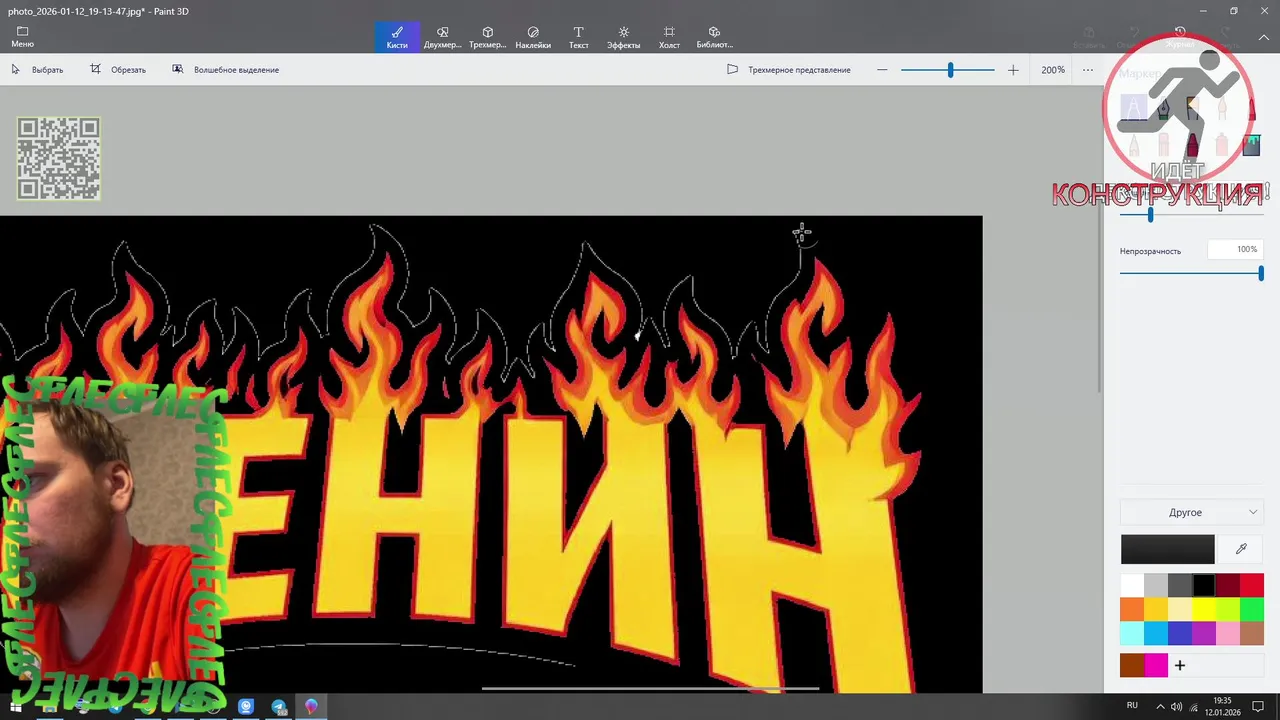
Task: Choose the tan brown color swatch
Action: (1252, 633)
